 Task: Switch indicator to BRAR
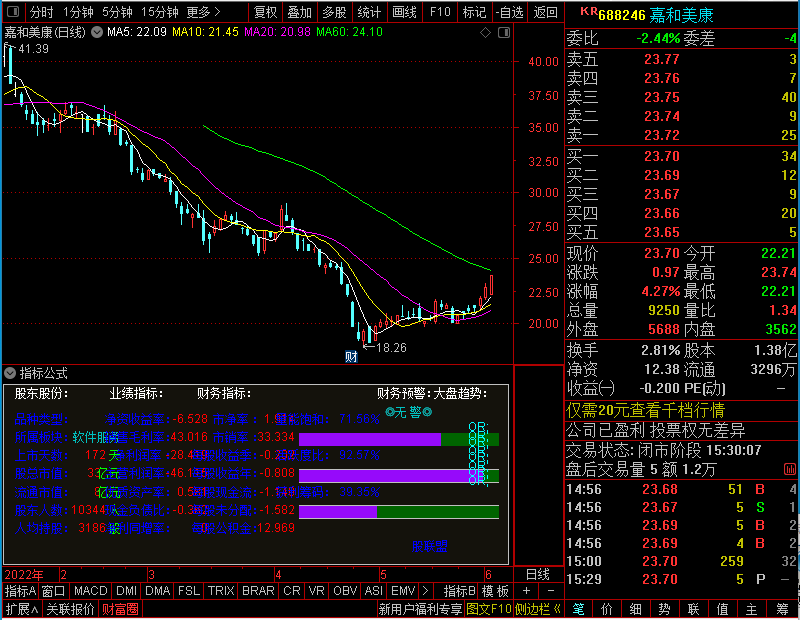point(258,591)
